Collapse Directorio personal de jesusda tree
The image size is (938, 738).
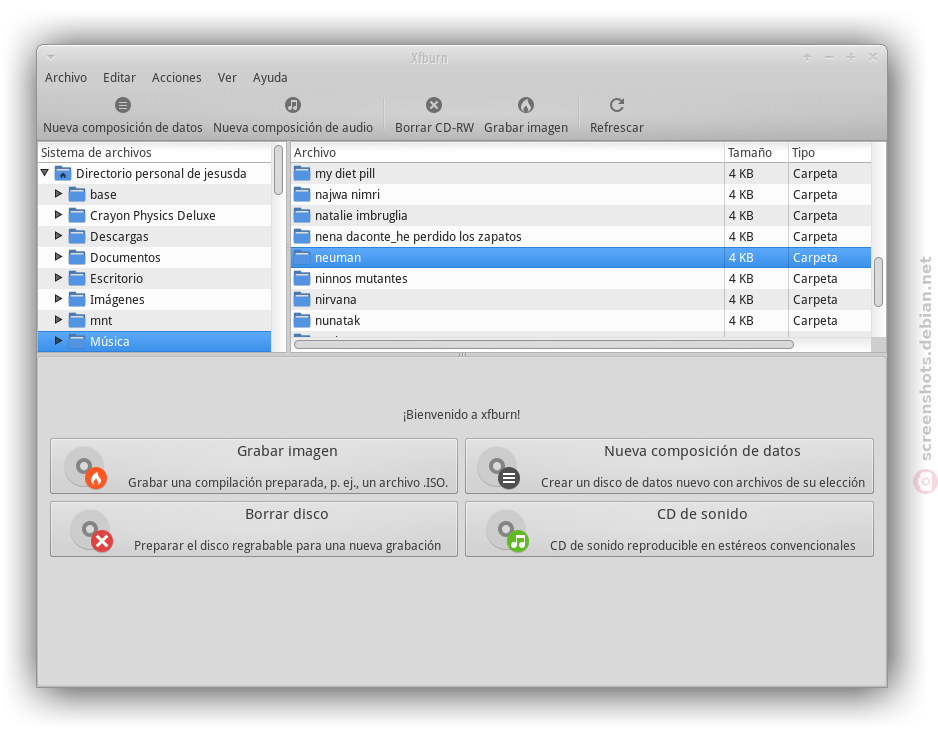pos(45,173)
